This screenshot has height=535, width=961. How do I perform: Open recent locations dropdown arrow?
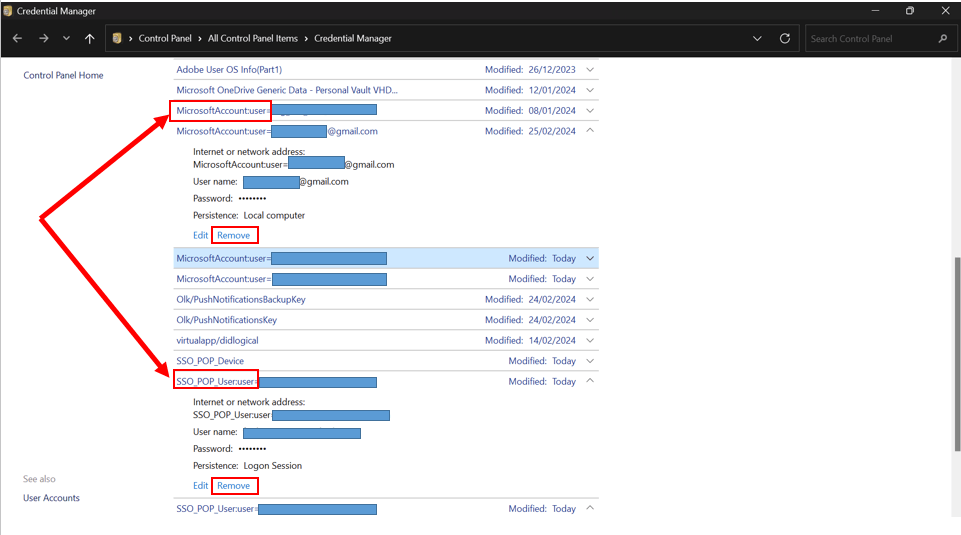(66, 39)
